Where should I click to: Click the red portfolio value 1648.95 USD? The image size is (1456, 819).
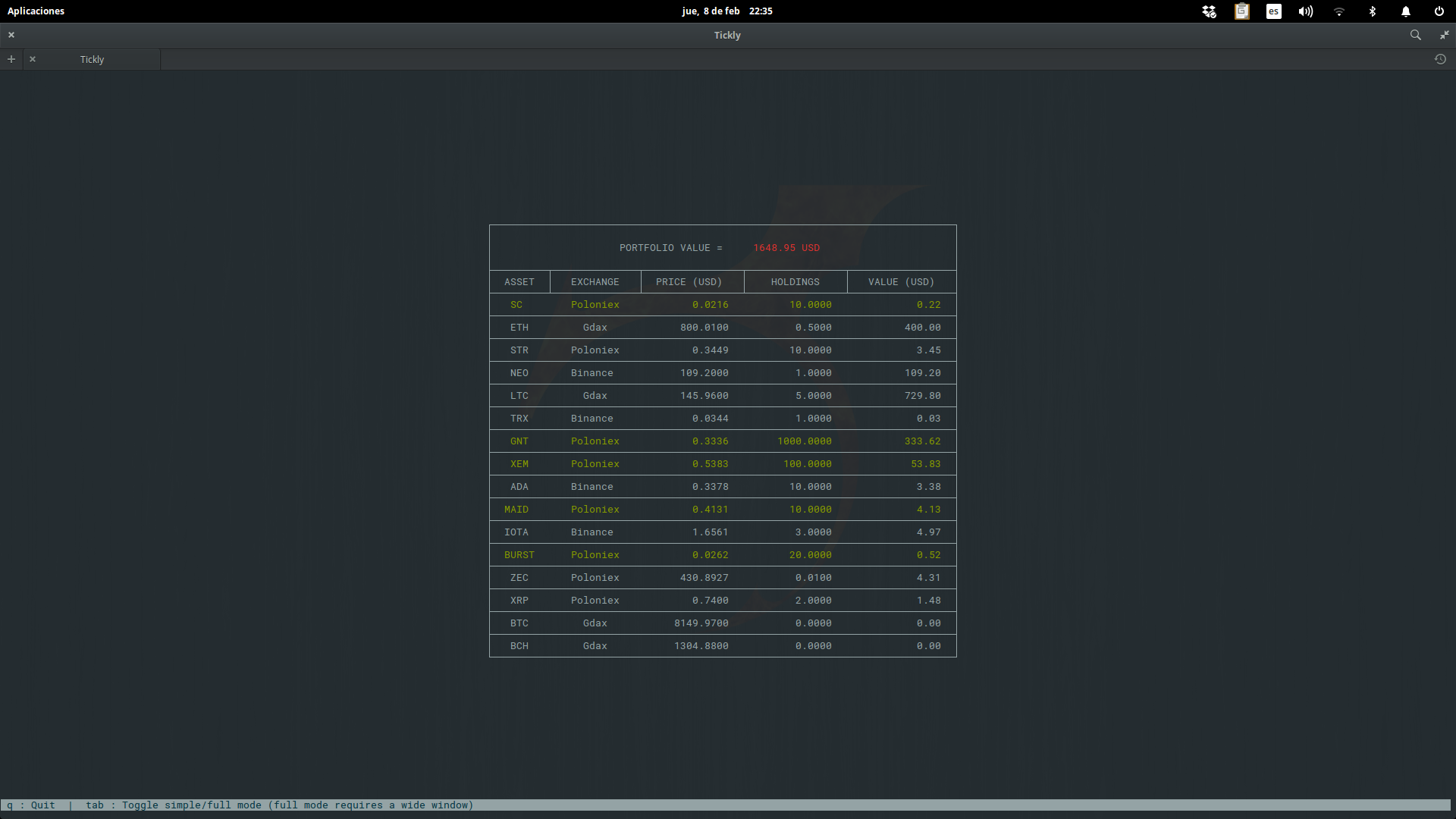tap(786, 248)
